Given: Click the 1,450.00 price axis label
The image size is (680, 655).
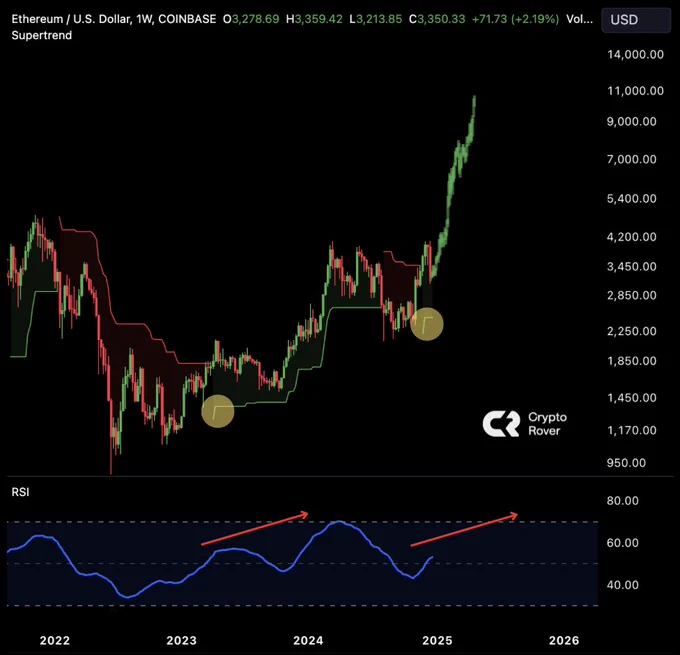Looking at the screenshot, I should tap(632, 398).
